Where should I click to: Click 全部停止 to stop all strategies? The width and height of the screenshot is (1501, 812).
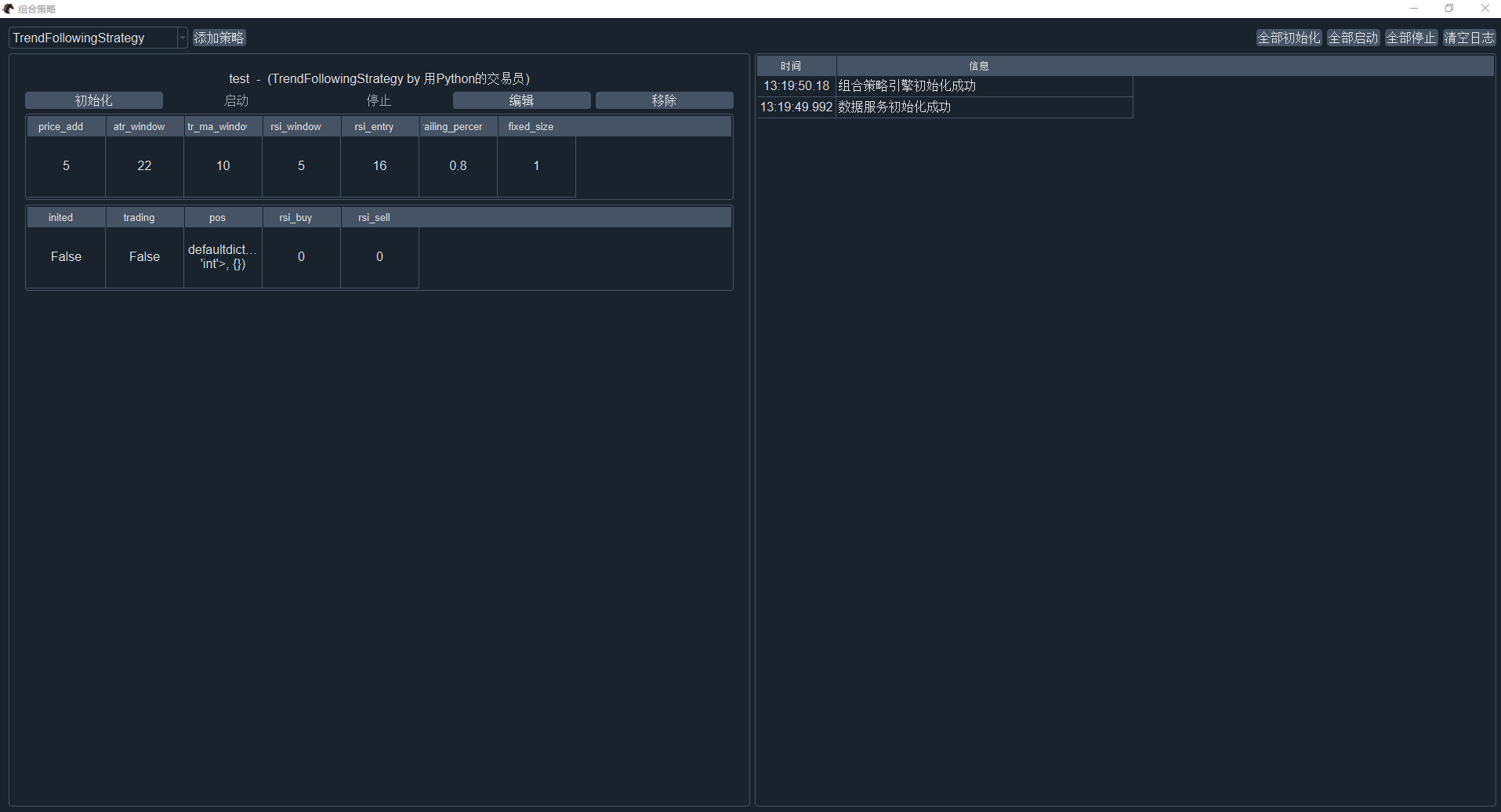click(1411, 37)
